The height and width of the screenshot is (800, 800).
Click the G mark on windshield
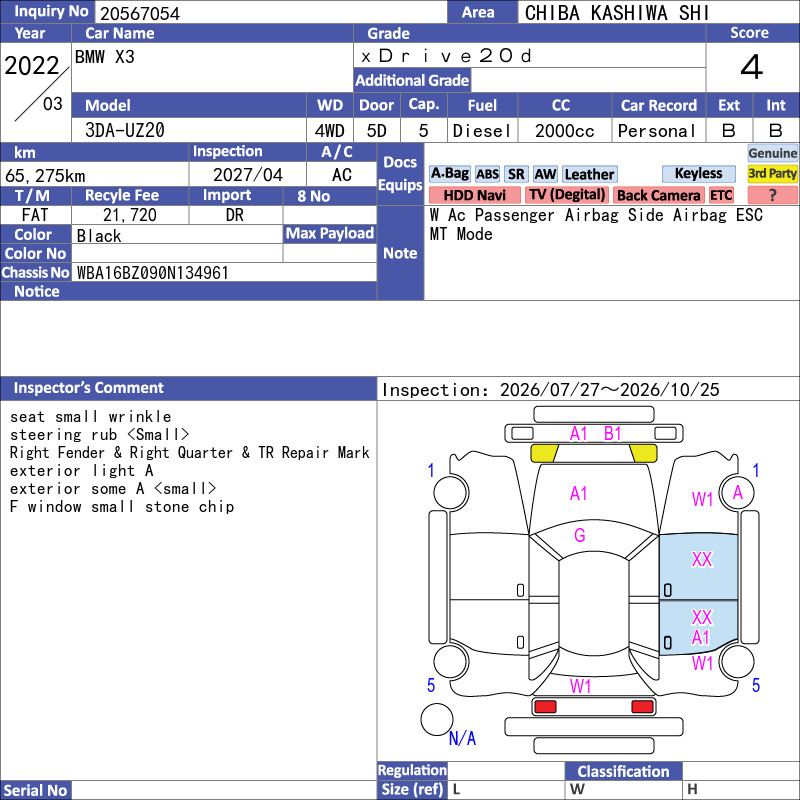580,535
